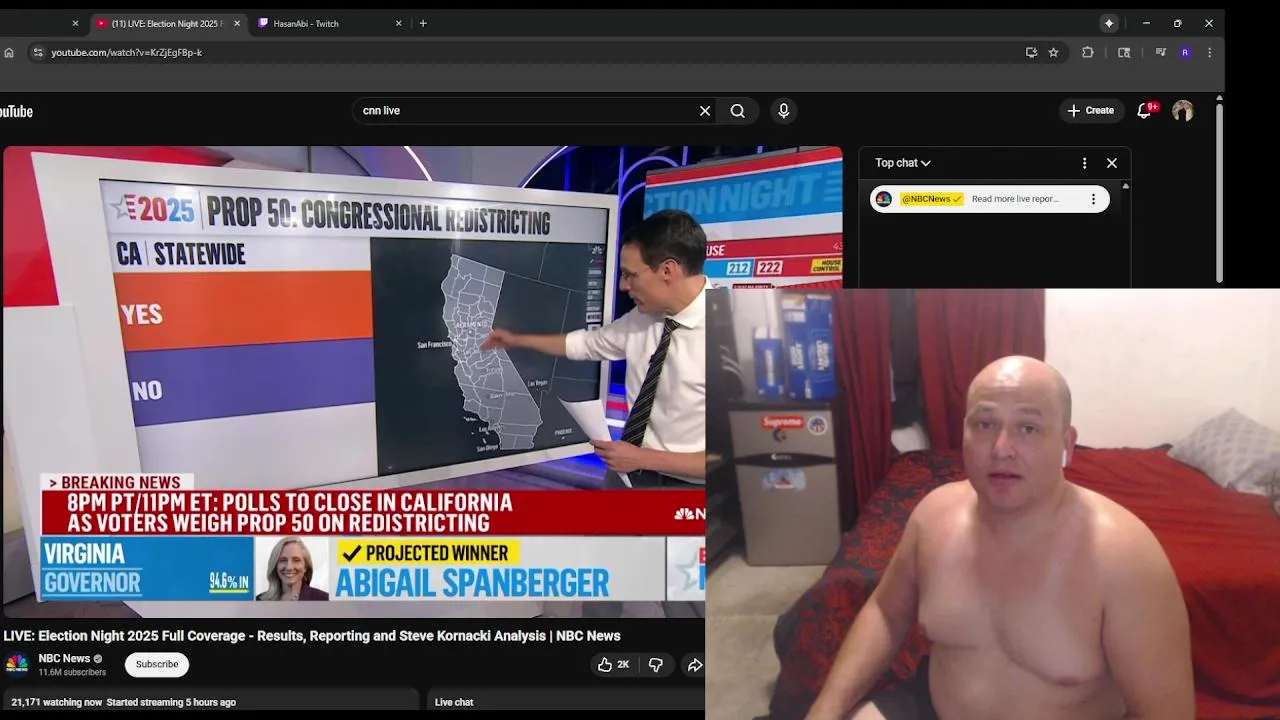The width and height of the screenshot is (1280, 720).
Task: Open the YouTube account avatar menu
Action: click(x=1183, y=111)
